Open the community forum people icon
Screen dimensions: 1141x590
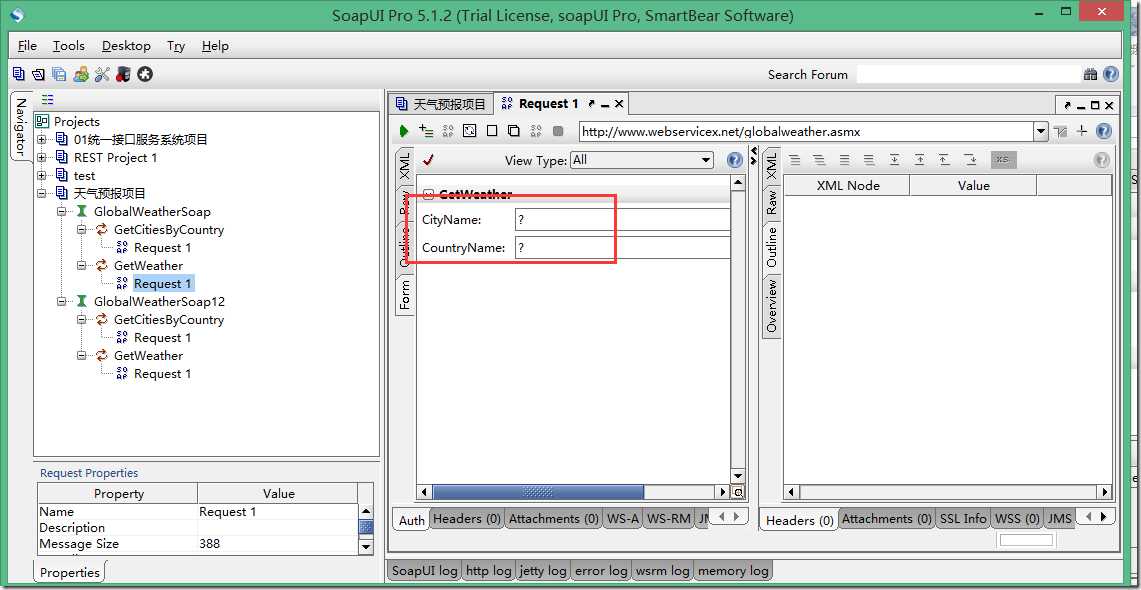(x=81, y=74)
